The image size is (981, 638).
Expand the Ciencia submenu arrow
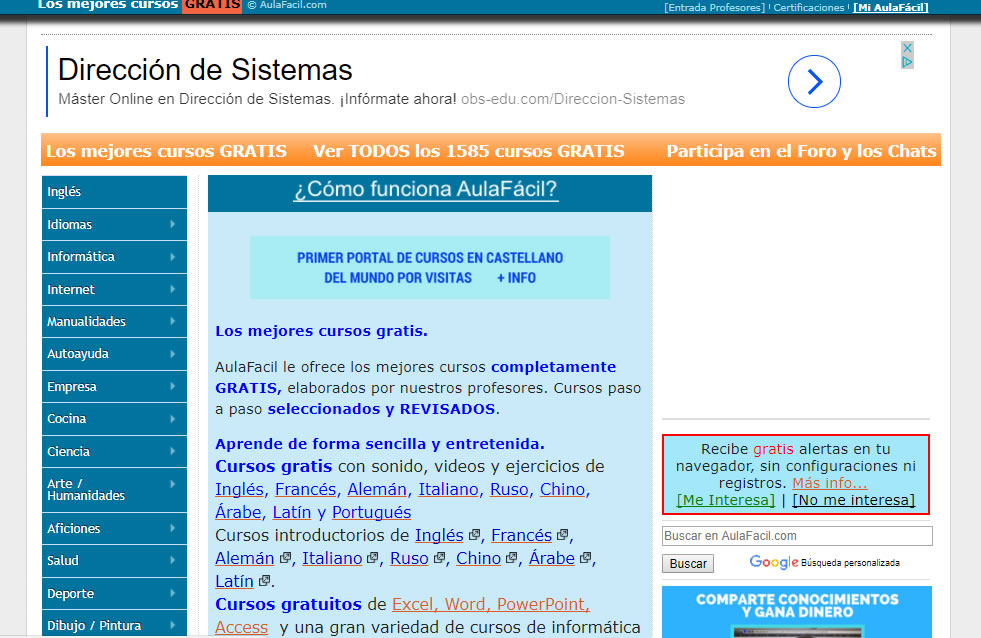point(173,451)
